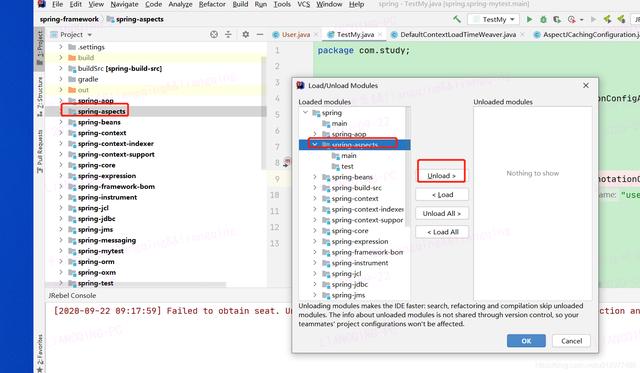Open the profiler dropdown arrow in toolbar
This screenshot has width=640, height=373.
coord(581,20)
